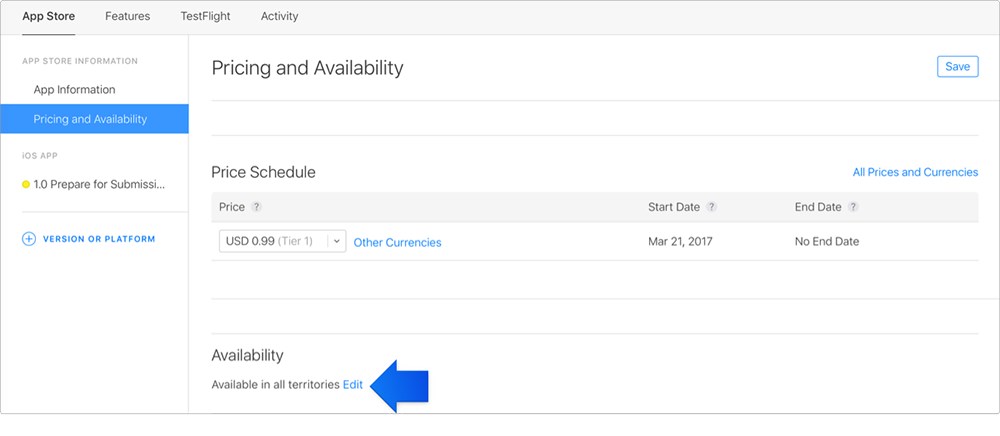This screenshot has height=436, width=1000.
Task: Click the plus icon for Version or Platform
Action: point(29,239)
